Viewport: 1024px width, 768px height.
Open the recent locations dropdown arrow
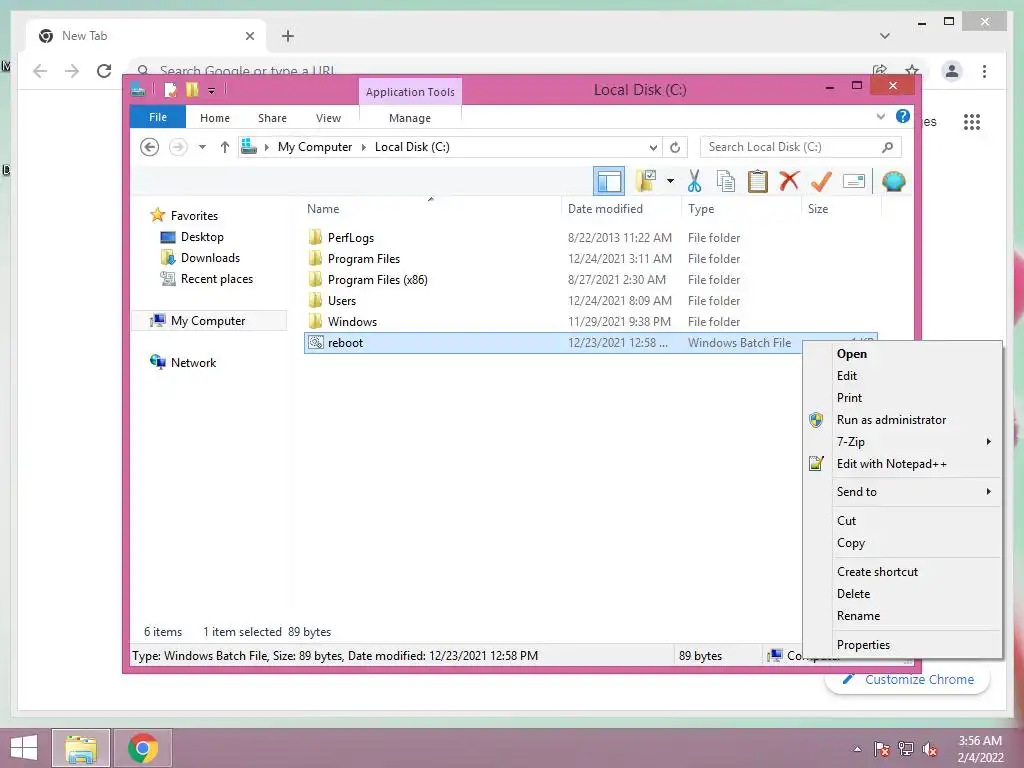202,147
